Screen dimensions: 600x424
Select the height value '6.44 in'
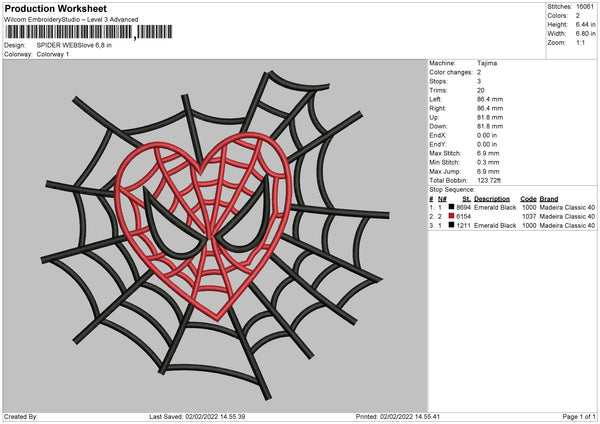pos(586,24)
